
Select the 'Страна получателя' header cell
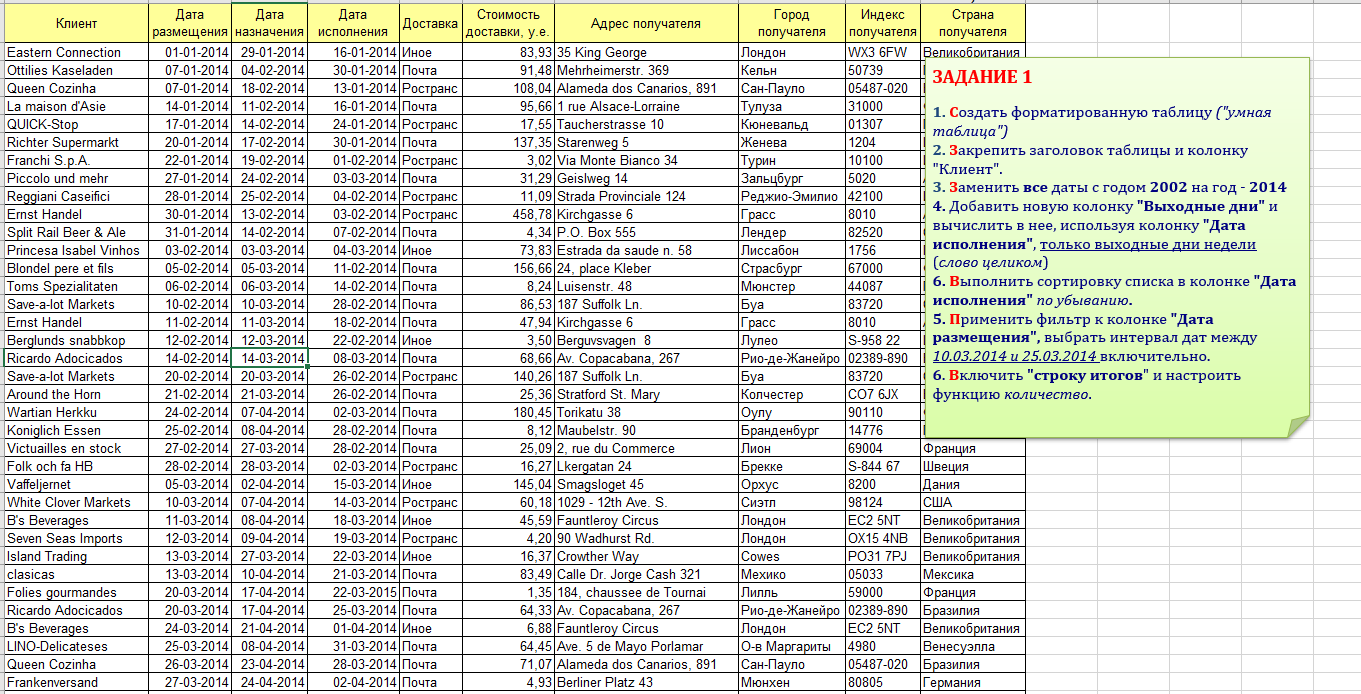pyautogui.click(x=972, y=23)
